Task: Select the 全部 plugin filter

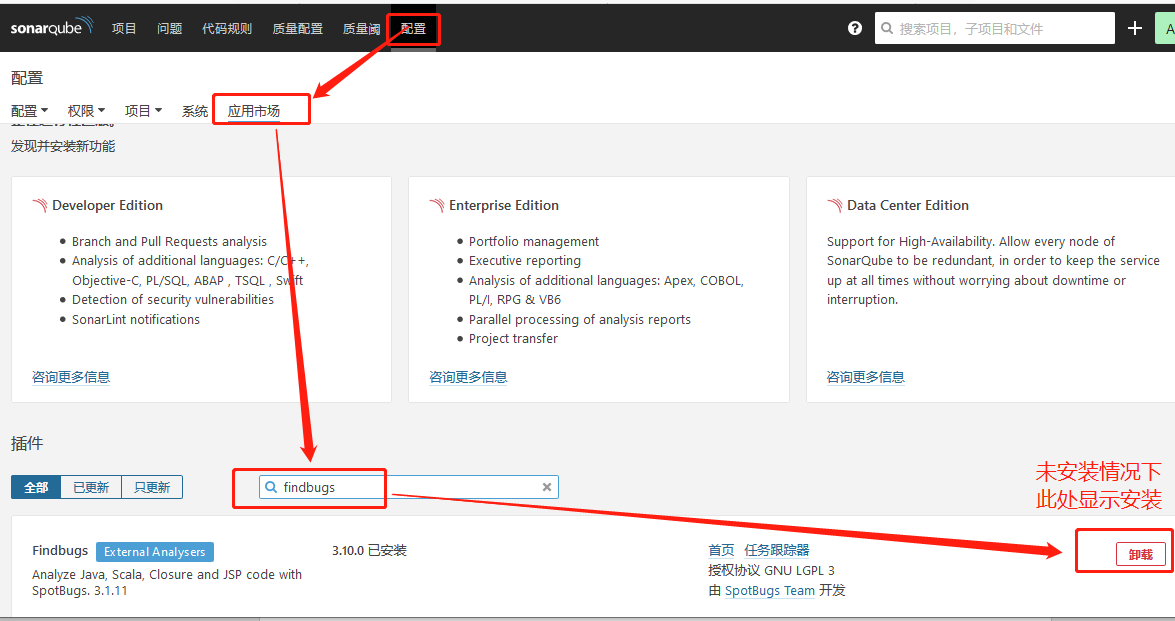Action: (36, 487)
